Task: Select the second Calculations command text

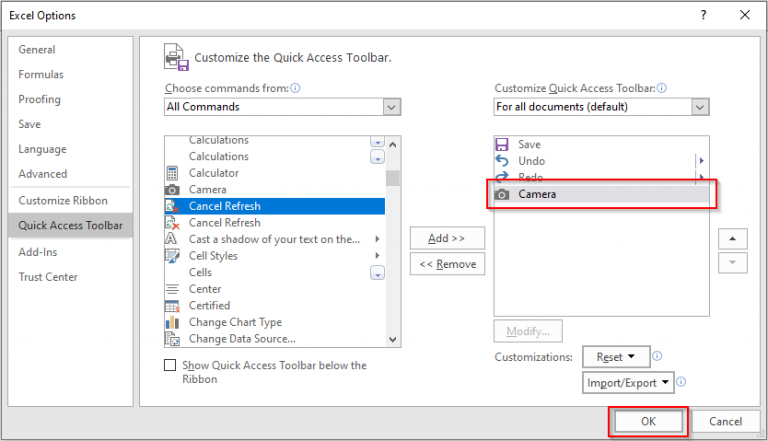Action: point(219,157)
